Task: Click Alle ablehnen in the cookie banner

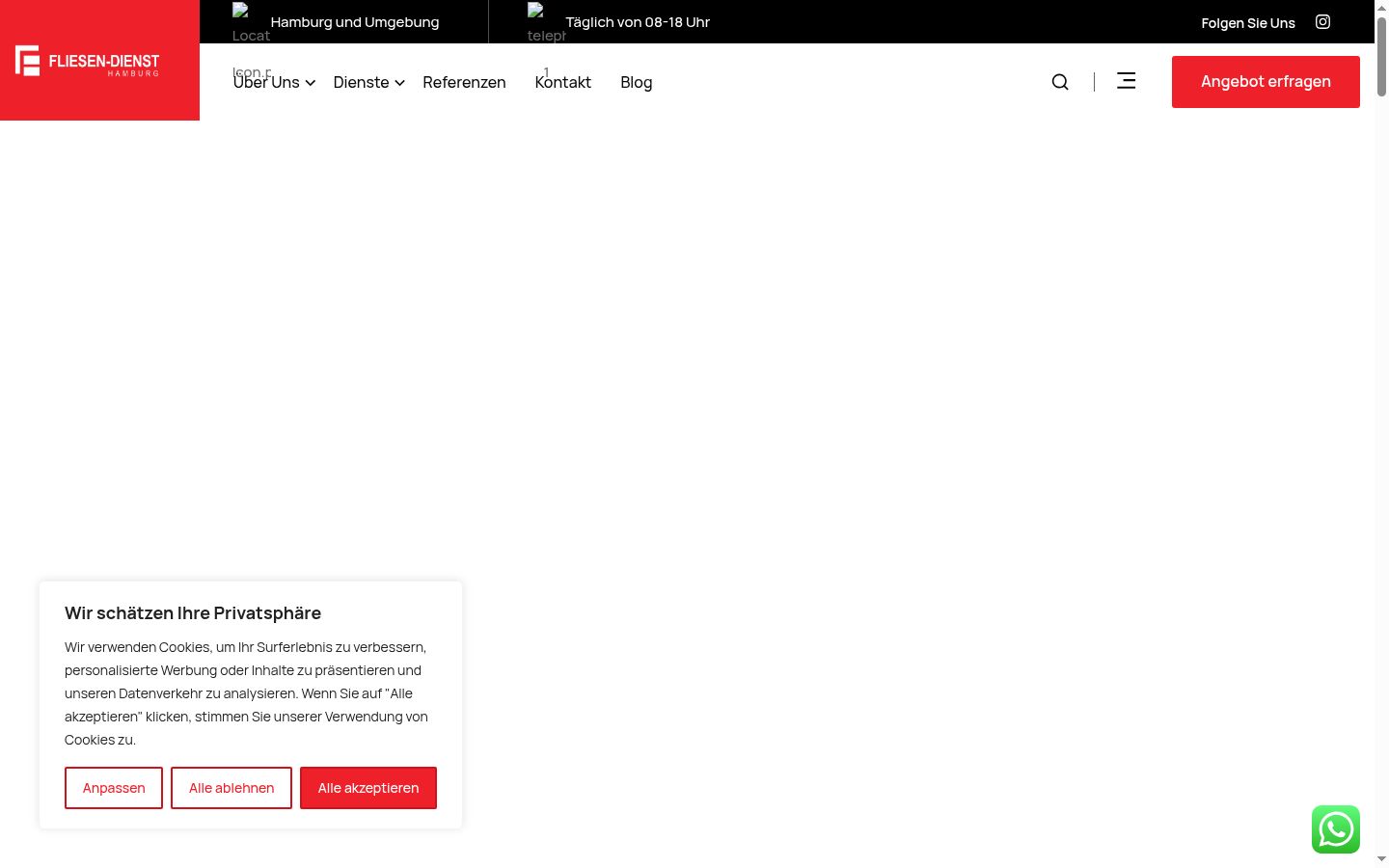Action: (x=231, y=788)
